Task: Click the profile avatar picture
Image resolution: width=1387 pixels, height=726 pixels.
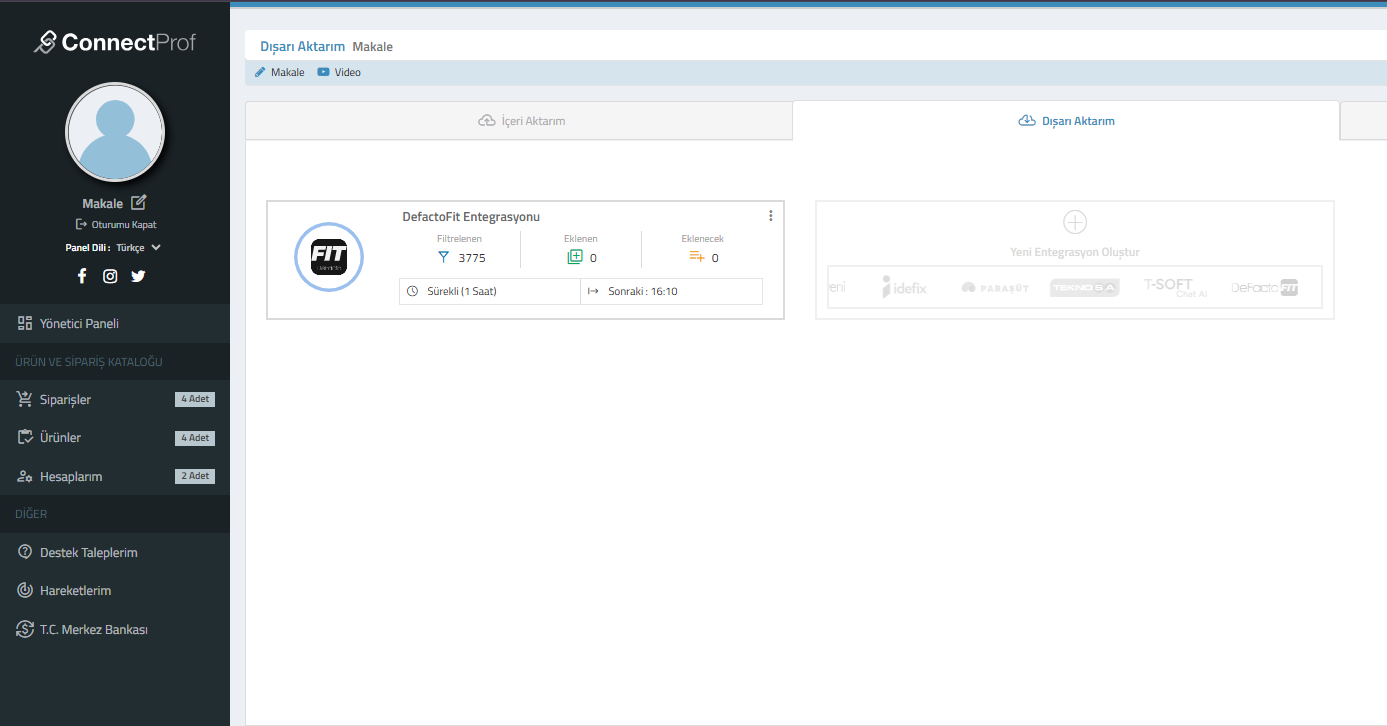Action: click(115, 132)
